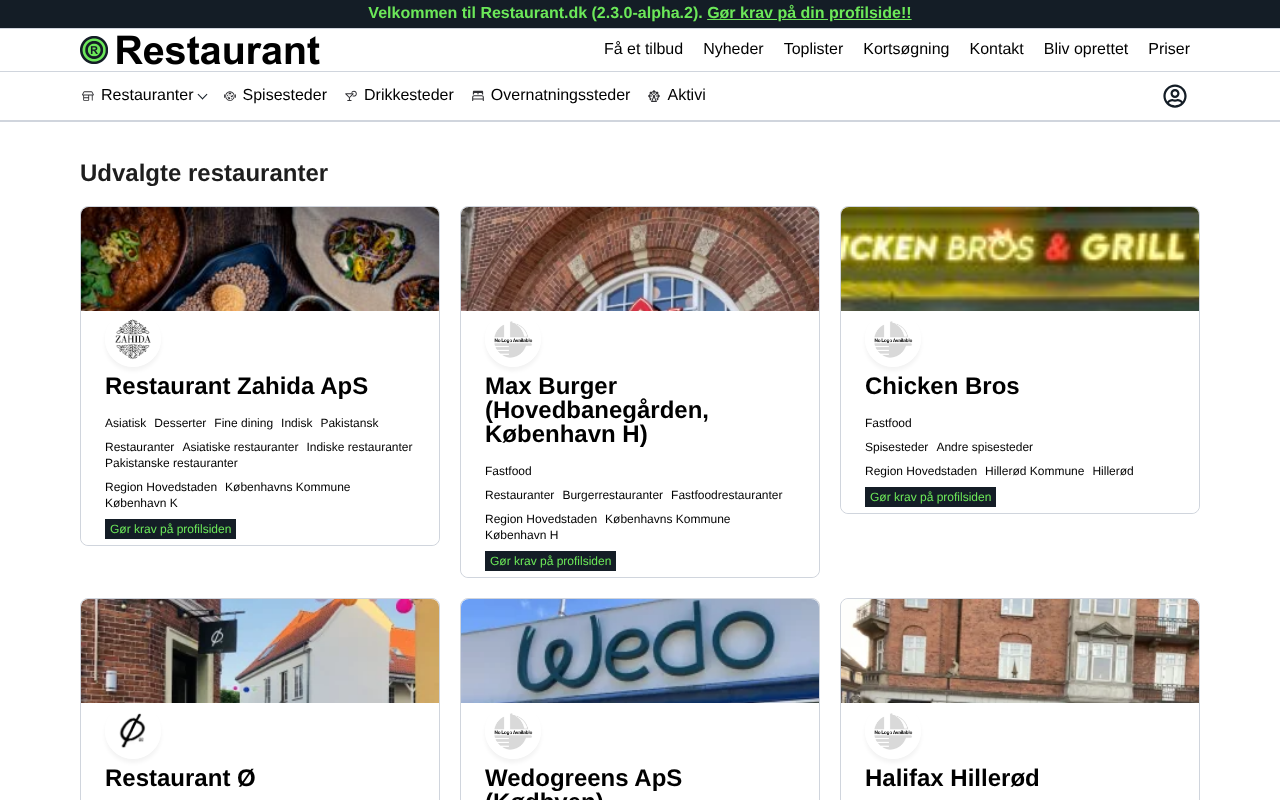Open the Chicken Bros title link
This screenshot has height=800, width=1280.
pyautogui.click(x=942, y=386)
